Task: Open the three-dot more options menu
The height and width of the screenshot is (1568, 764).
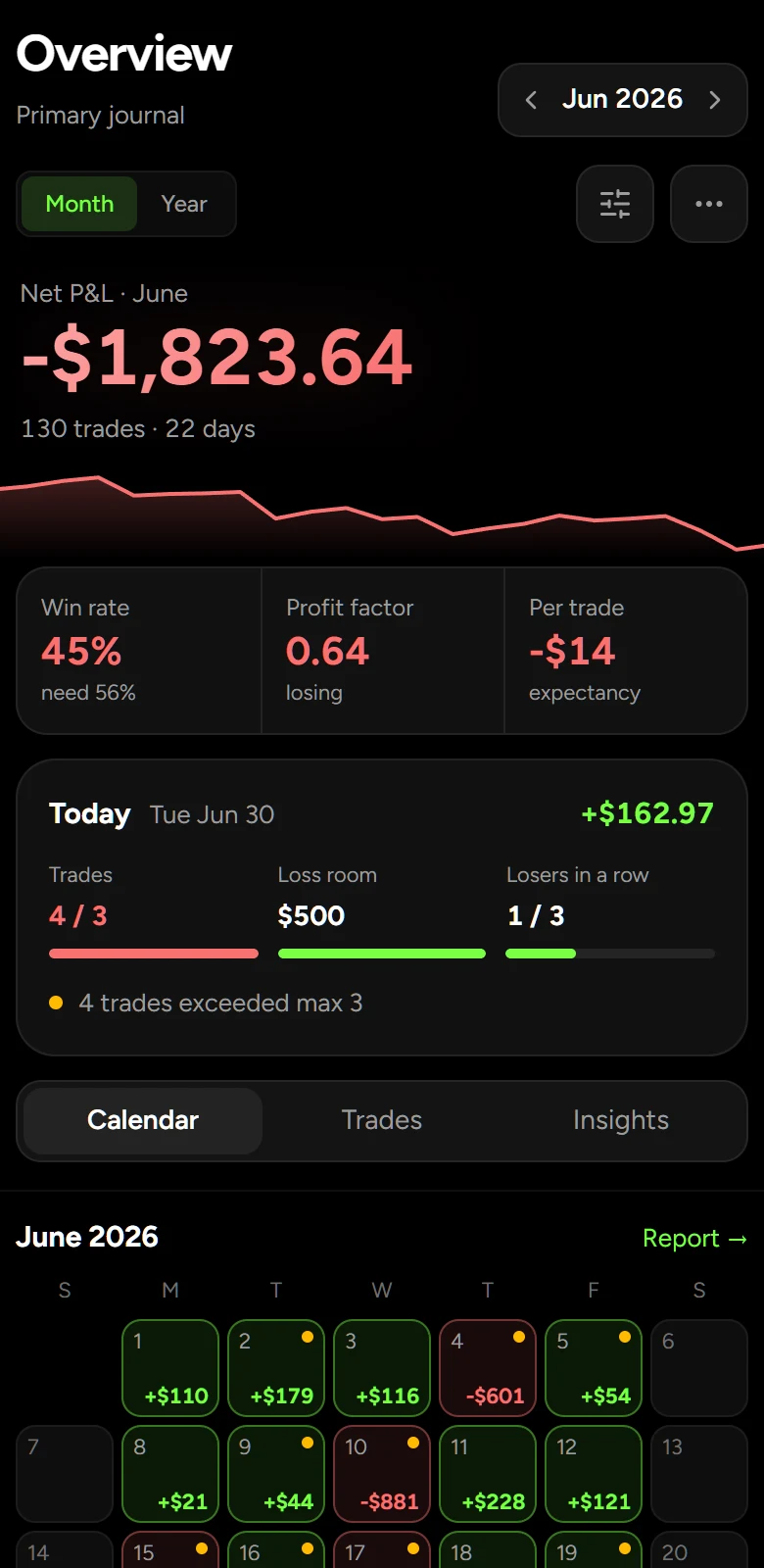Action: pos(709,204)
